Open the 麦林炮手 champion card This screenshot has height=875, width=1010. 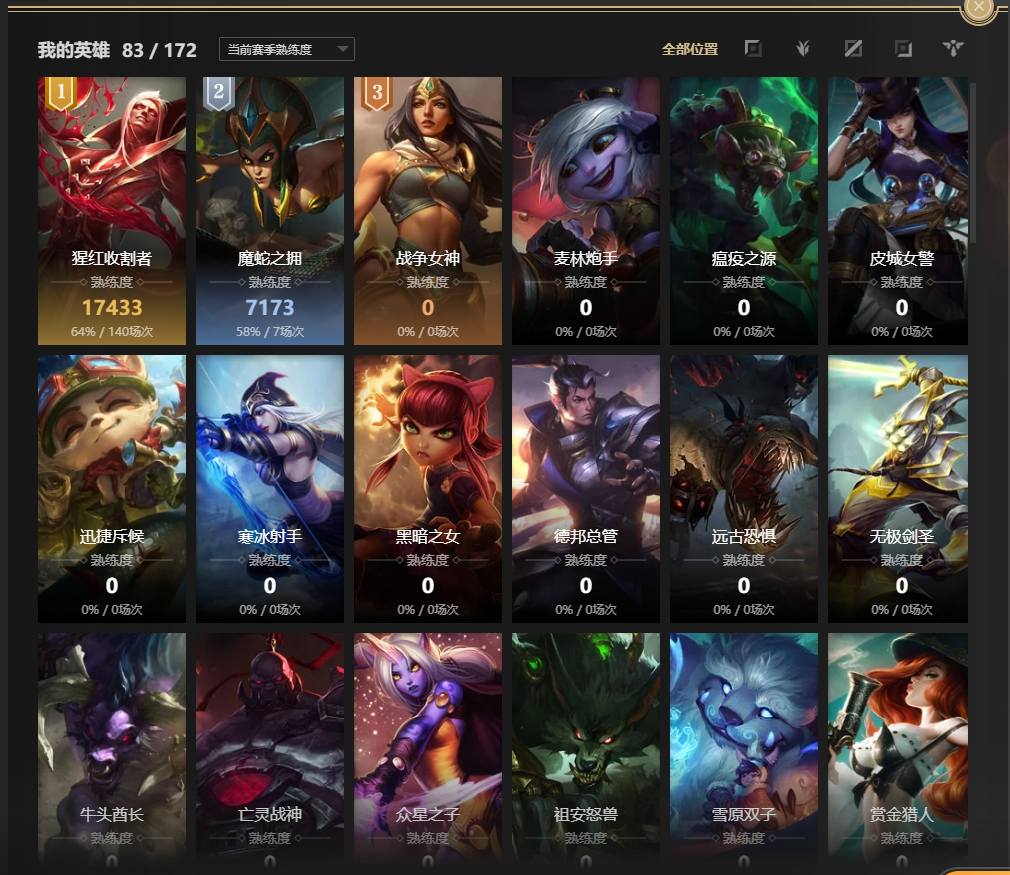pyautogui.click(x=586, y=211)
